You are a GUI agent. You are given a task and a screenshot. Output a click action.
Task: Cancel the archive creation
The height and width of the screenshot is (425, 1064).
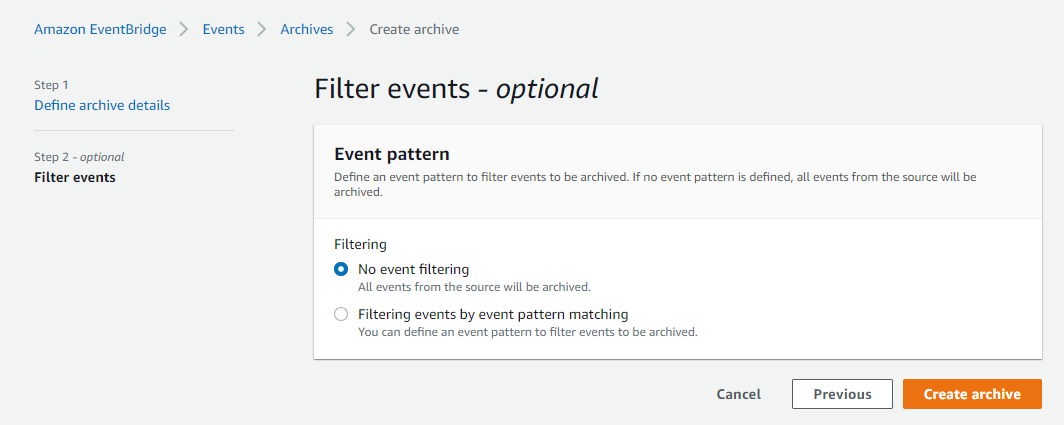(x=738, y=394)
